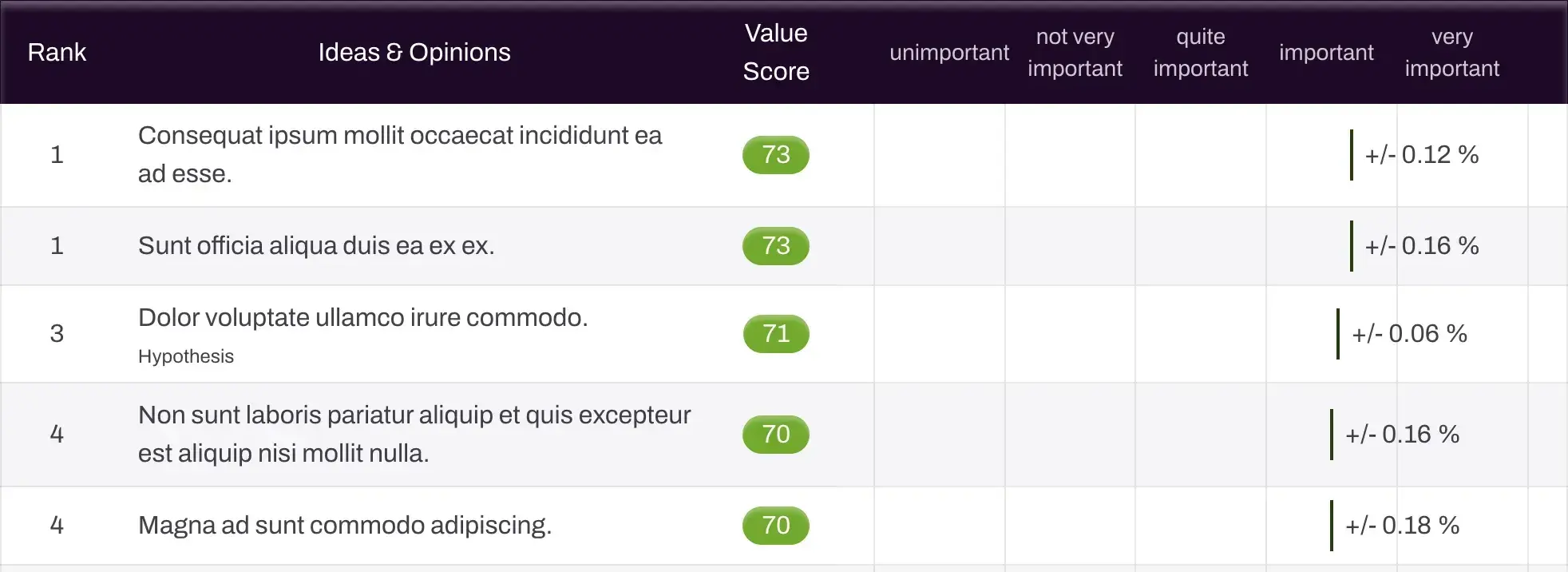The width and height of the screenshot is (1568, 572).
Task: Select the "unimportant" scale column header
Action: pos(948,53)
